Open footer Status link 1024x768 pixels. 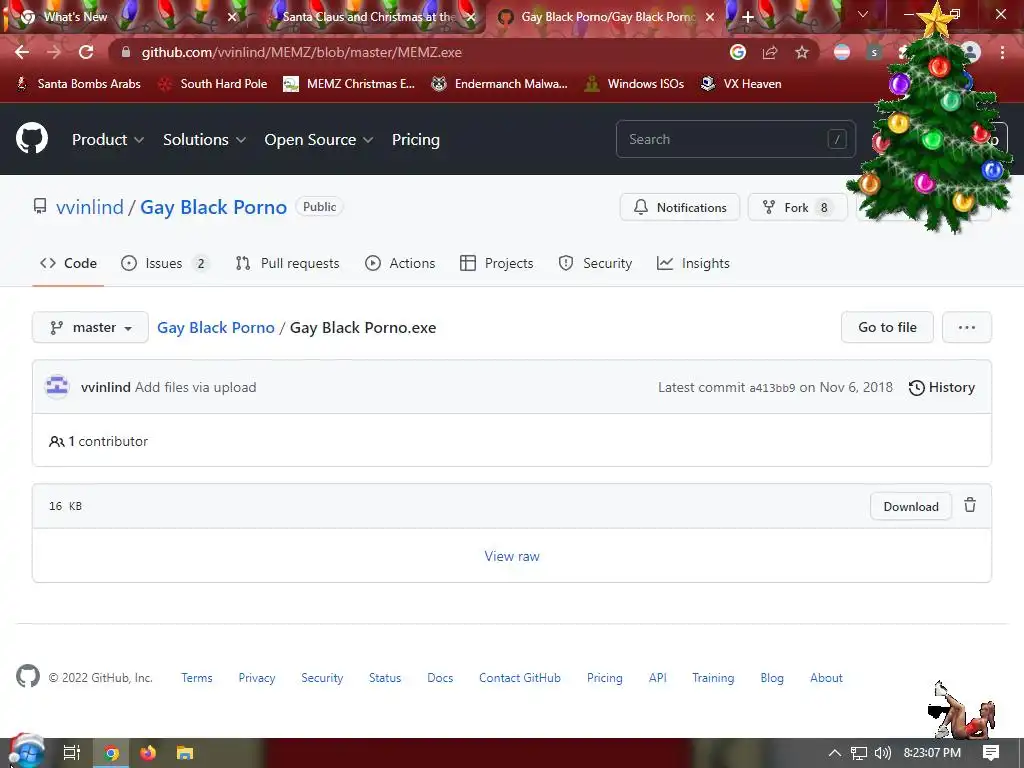coord(385,678)
